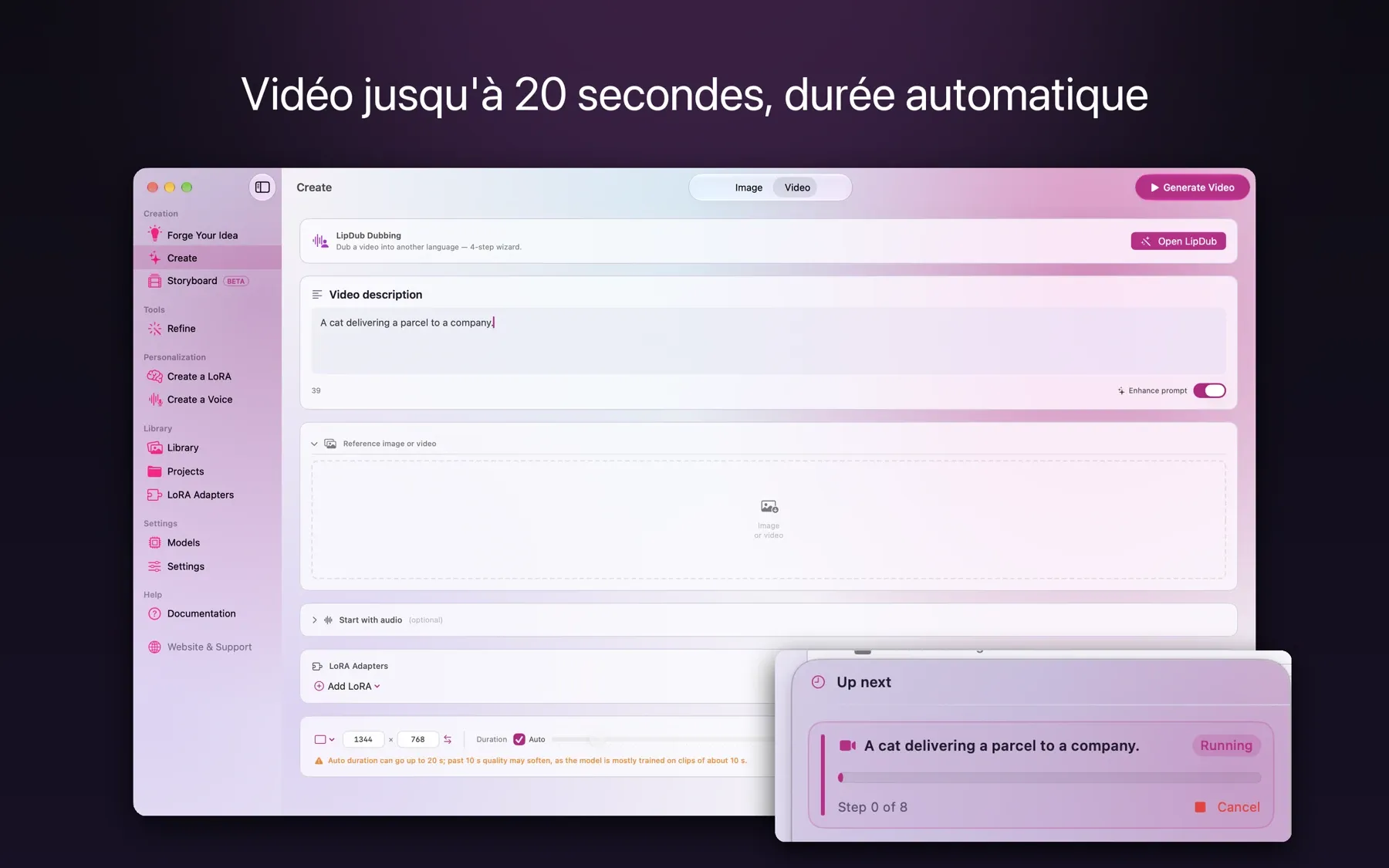This screenshot has width=1389, height=868.
Task: Open the Add LoRA dropdown
Action: coord(354,686)
